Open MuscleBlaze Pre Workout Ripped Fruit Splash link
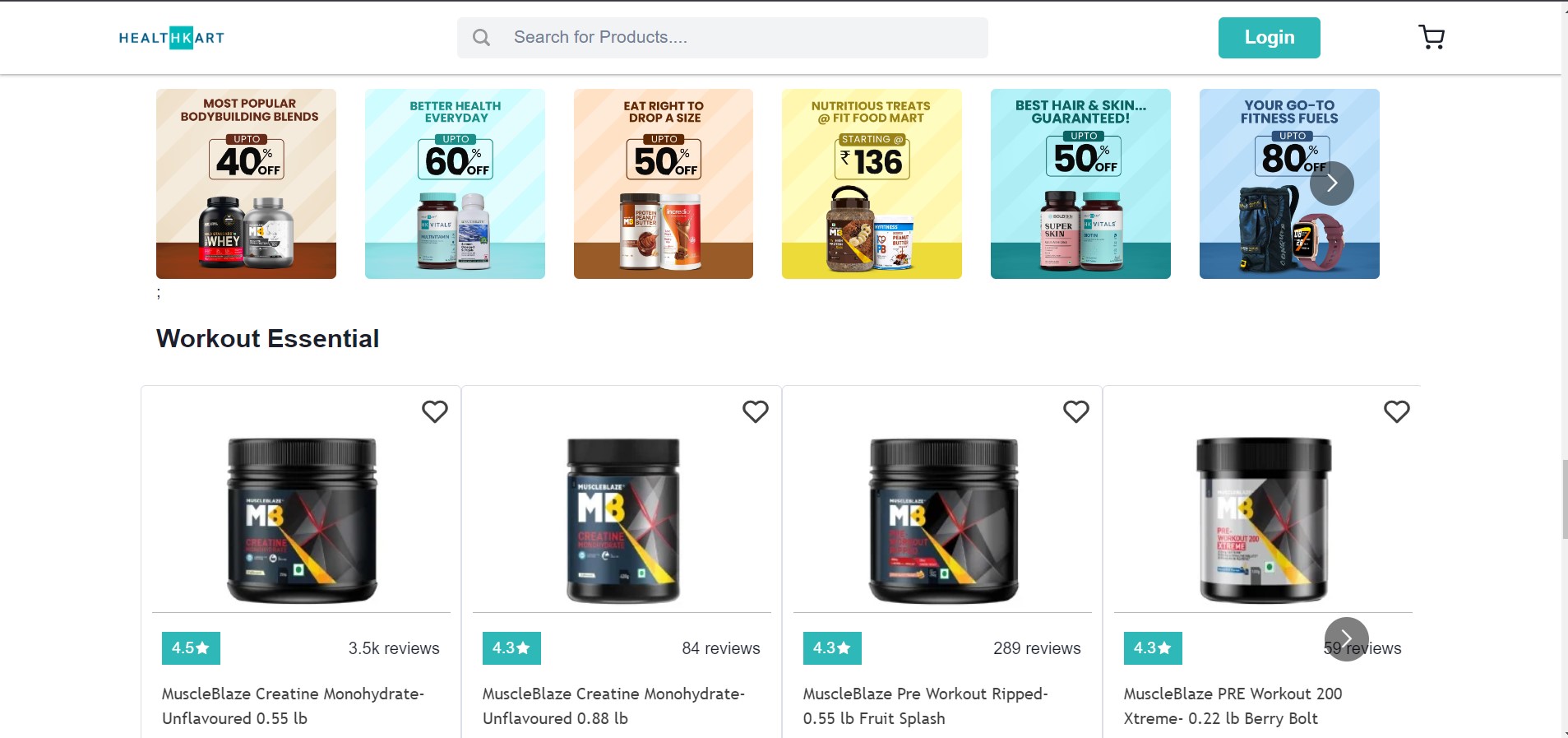Viewport: 1568px width, 738px height. point(925,706)
